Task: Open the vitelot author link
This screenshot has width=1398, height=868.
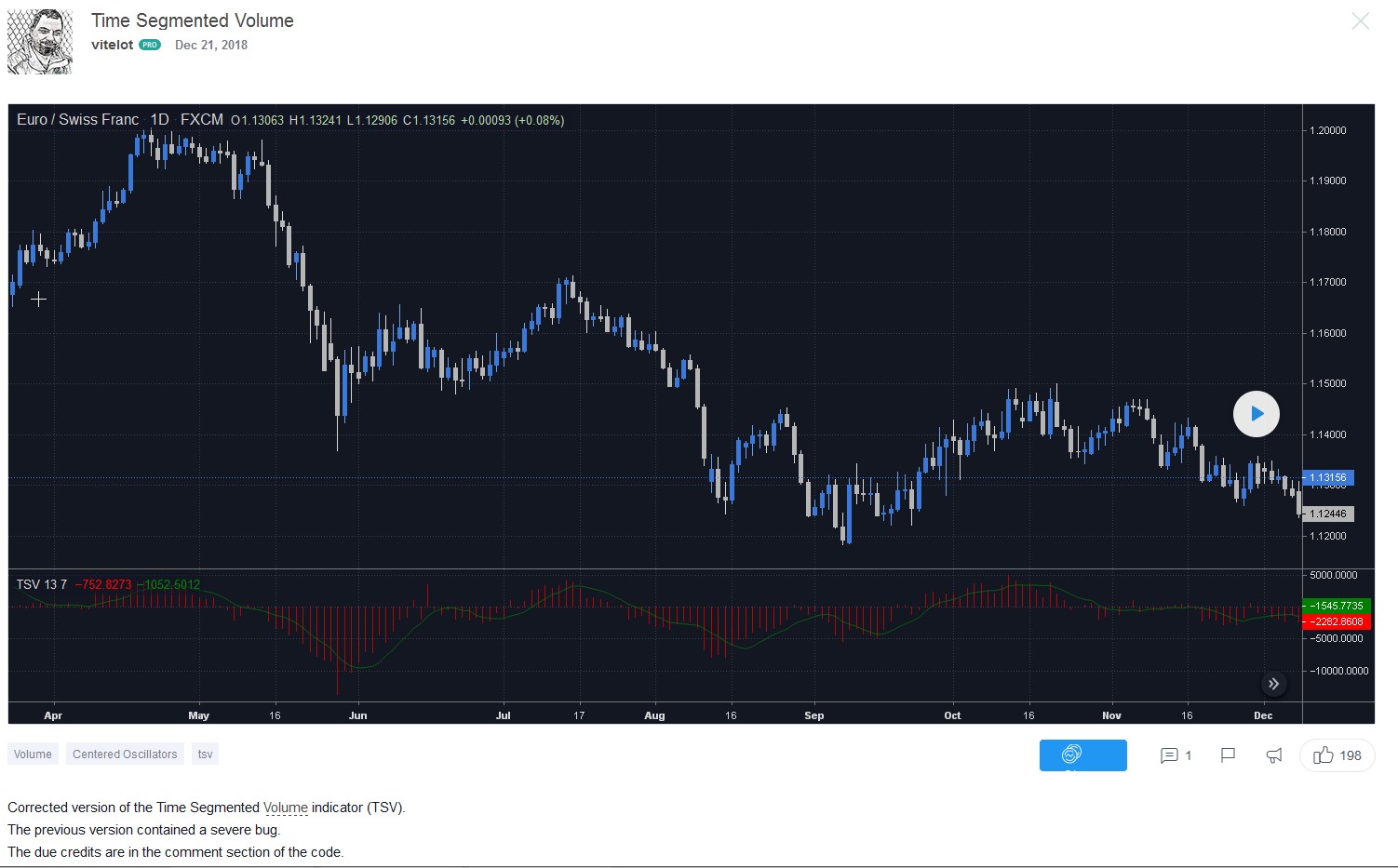Action: [113, 45]
